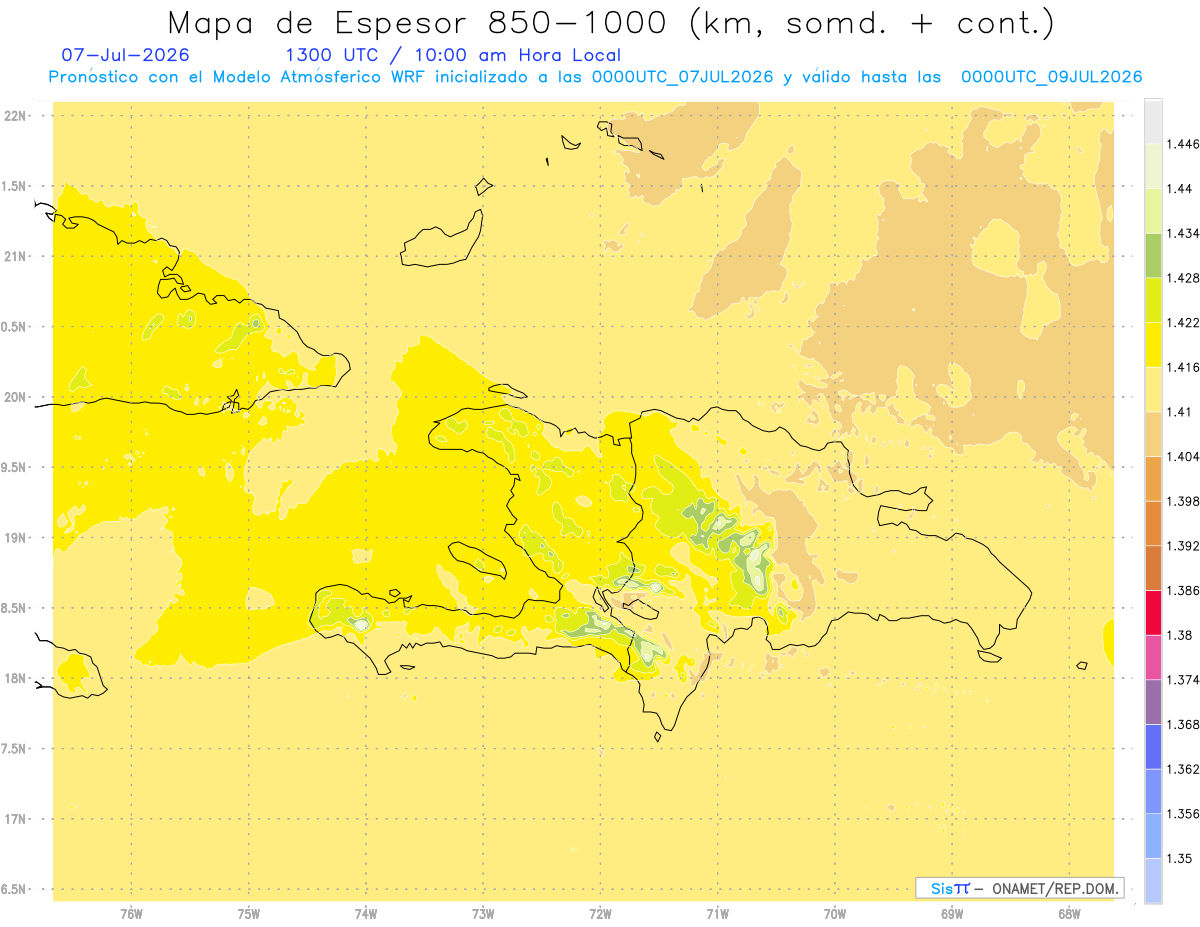Image resolution: width=1200 pixels, height=927 pixels.
Task: Click the "1.35" colorbar value
Action: [x=1178, y=858]
